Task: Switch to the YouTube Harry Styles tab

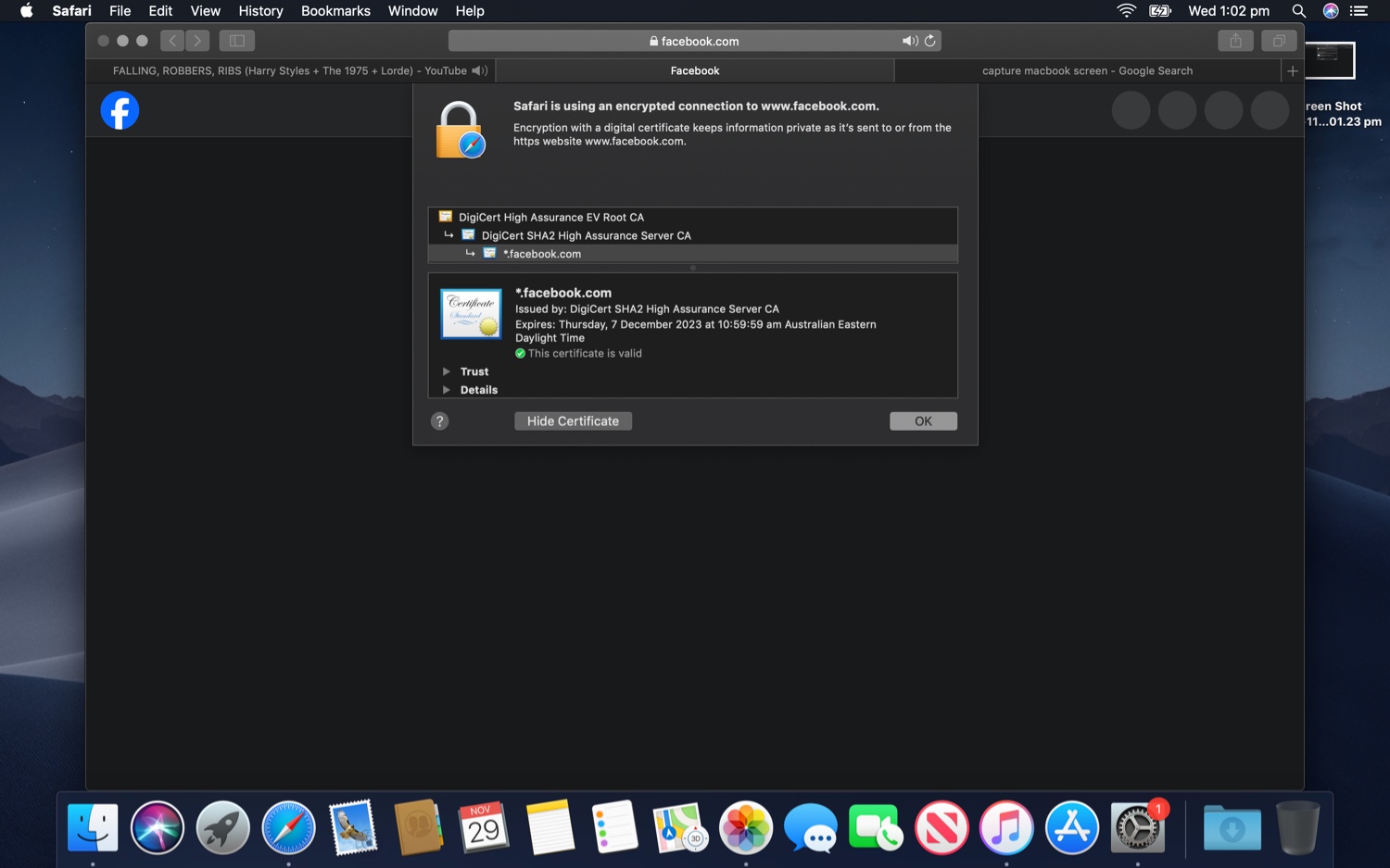Action: tap(291, 70)
